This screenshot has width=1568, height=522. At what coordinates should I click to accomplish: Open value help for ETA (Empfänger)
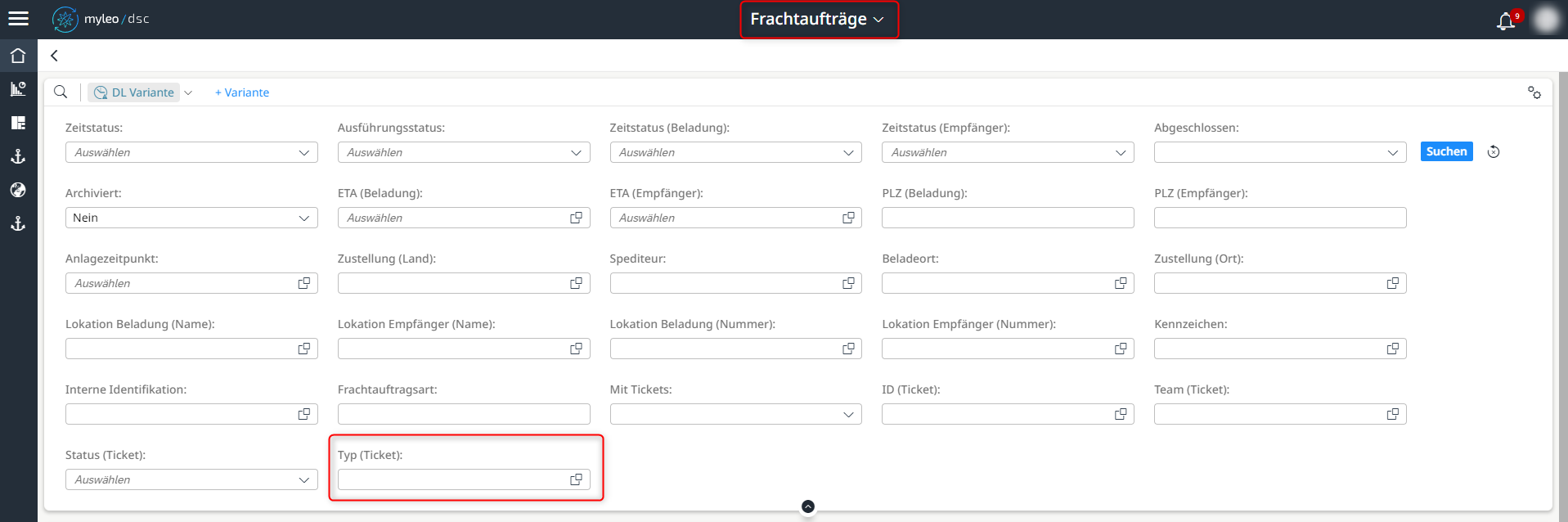(x=848, y=218)
